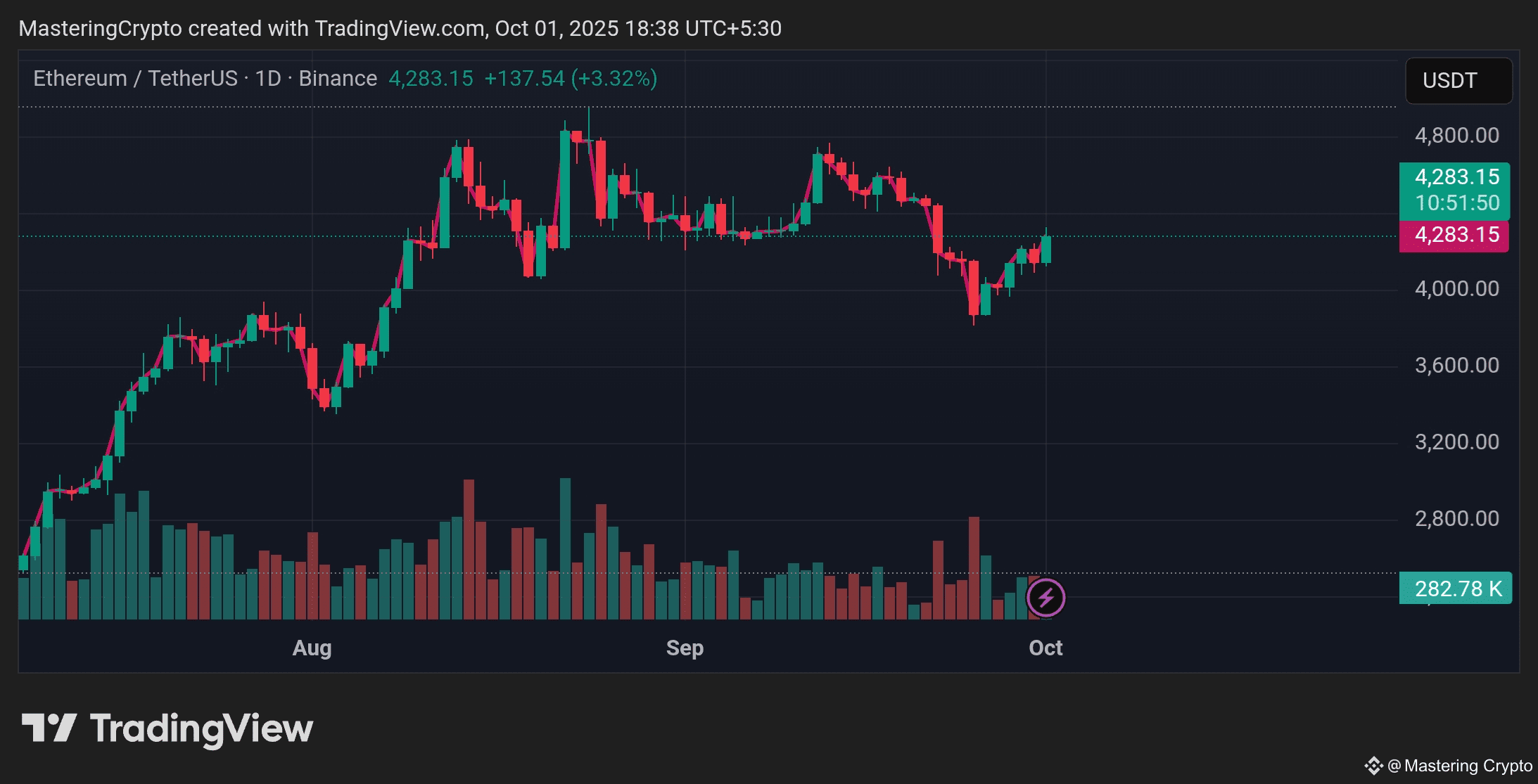This screenshot has width=1538, height=784.
Task: Click the 3,200.00 price scale label
Action: tap(1456, 442)
